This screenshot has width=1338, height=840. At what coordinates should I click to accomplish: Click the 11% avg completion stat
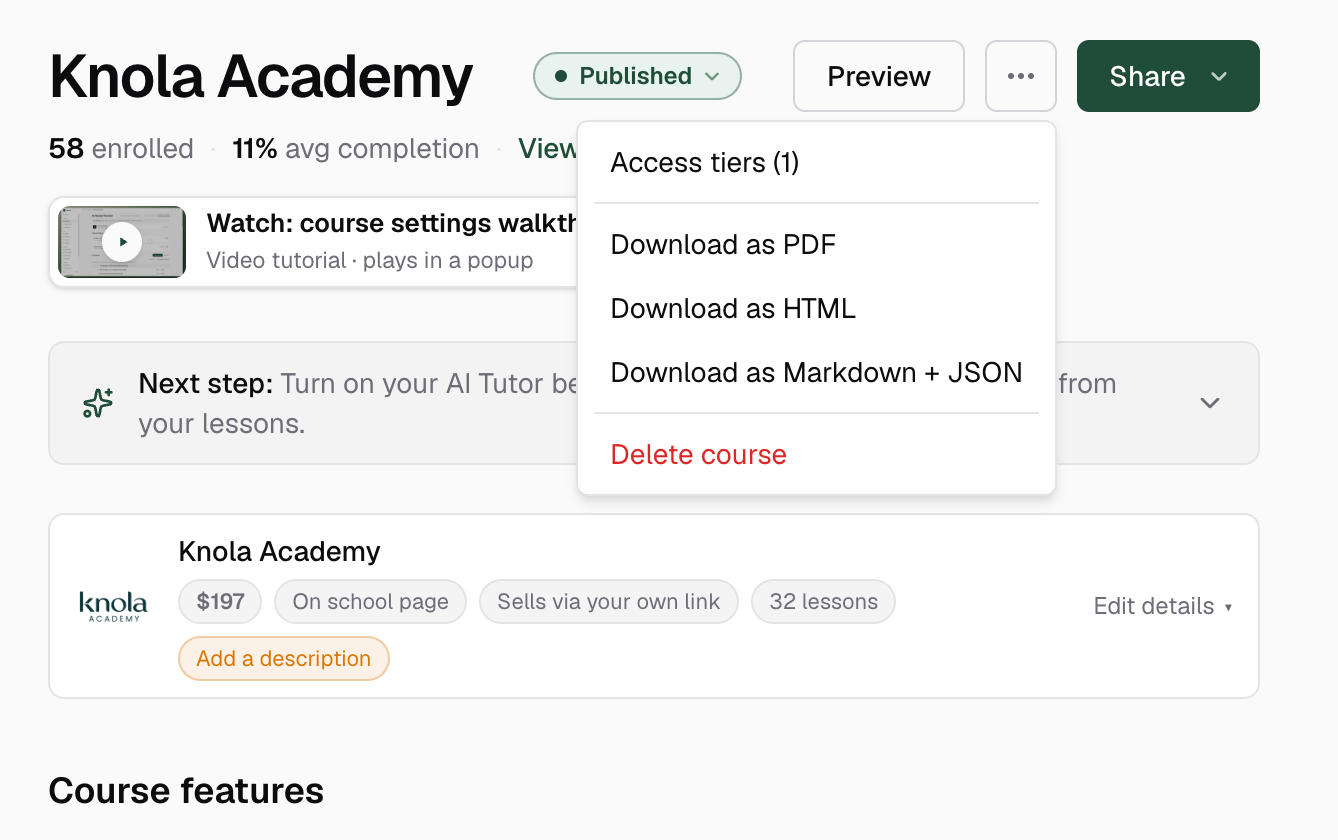coord(356,149)
